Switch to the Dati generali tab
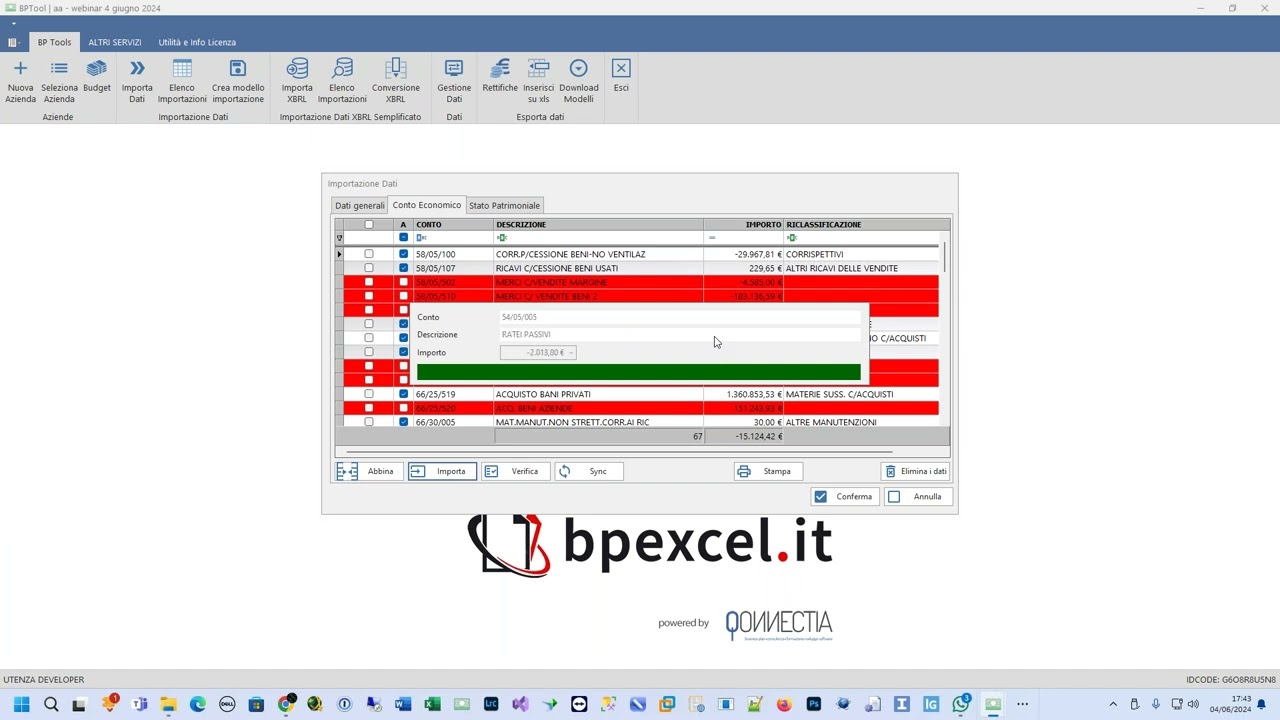Image resolution: width=1280 pixels, height=720 pixels. (x=360, y=205)
